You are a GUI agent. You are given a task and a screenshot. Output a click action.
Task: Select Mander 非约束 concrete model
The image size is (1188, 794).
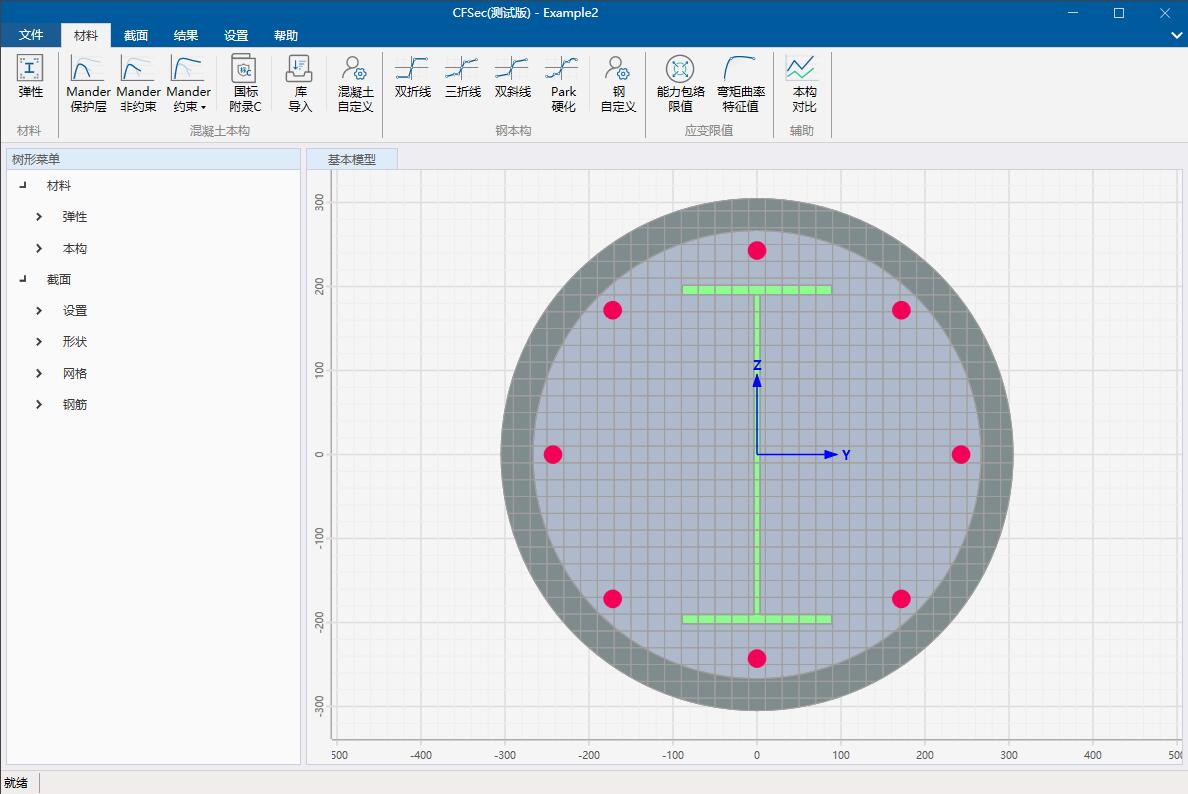coord(138,82)
